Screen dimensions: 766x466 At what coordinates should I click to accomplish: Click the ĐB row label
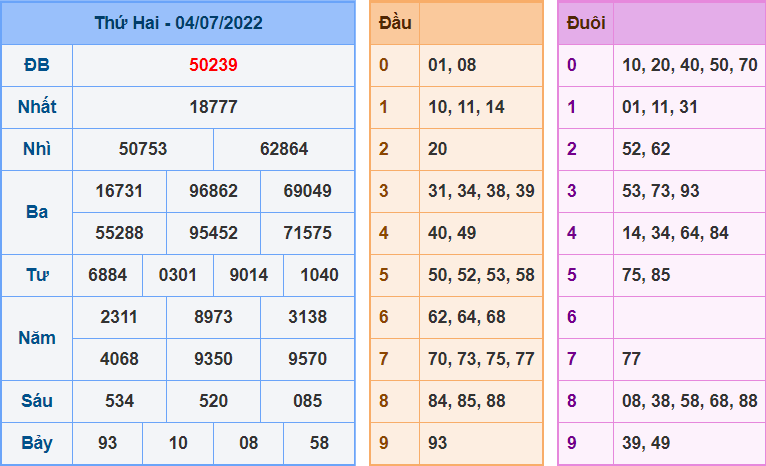click(37, 65)
